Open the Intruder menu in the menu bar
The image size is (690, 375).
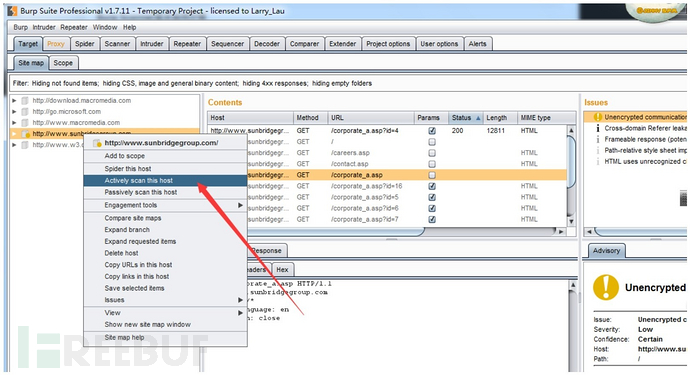[44, 27]
